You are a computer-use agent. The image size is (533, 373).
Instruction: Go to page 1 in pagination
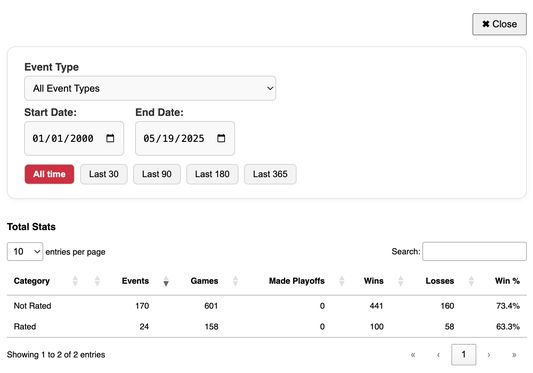click(463, 355)
